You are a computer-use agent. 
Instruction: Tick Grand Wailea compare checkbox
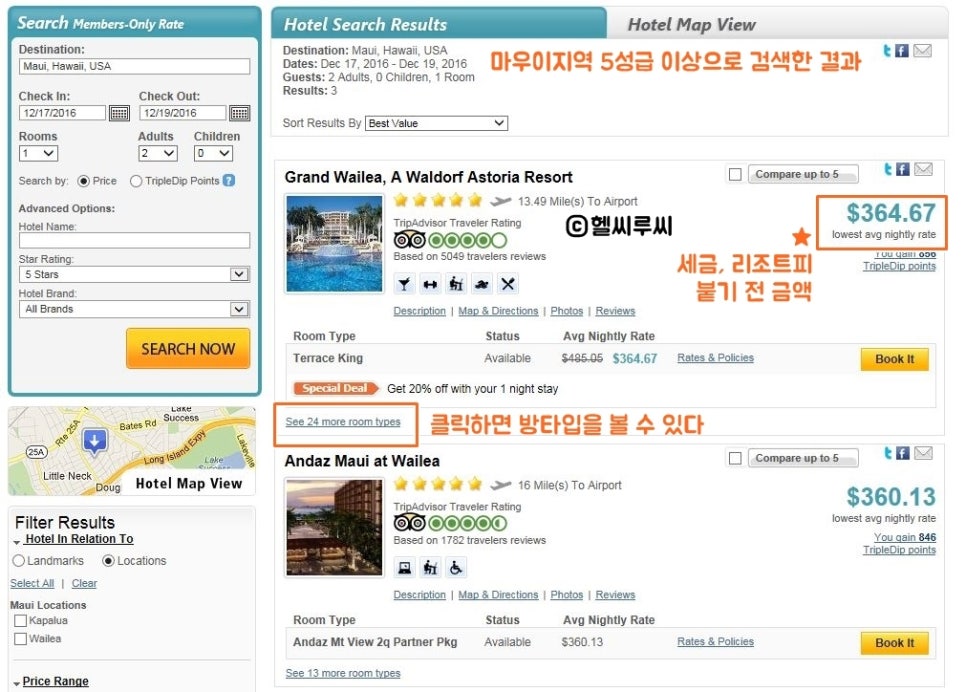coord(735,174)
